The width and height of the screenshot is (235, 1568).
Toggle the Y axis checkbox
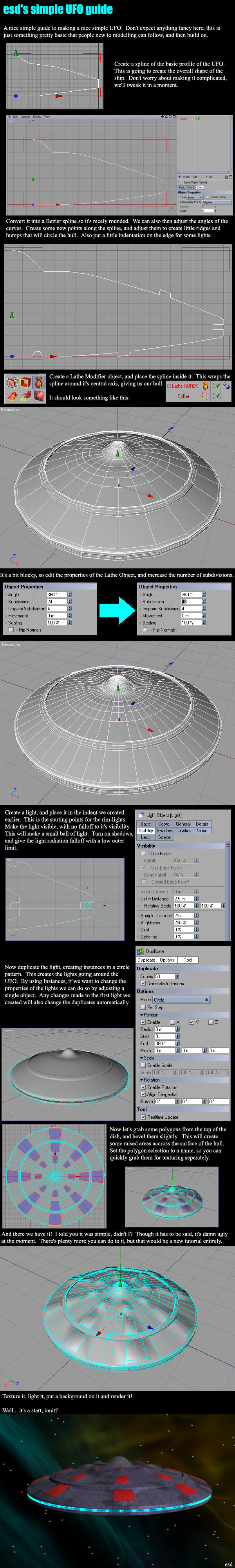pyautogui.click(x=191, y=1022)
